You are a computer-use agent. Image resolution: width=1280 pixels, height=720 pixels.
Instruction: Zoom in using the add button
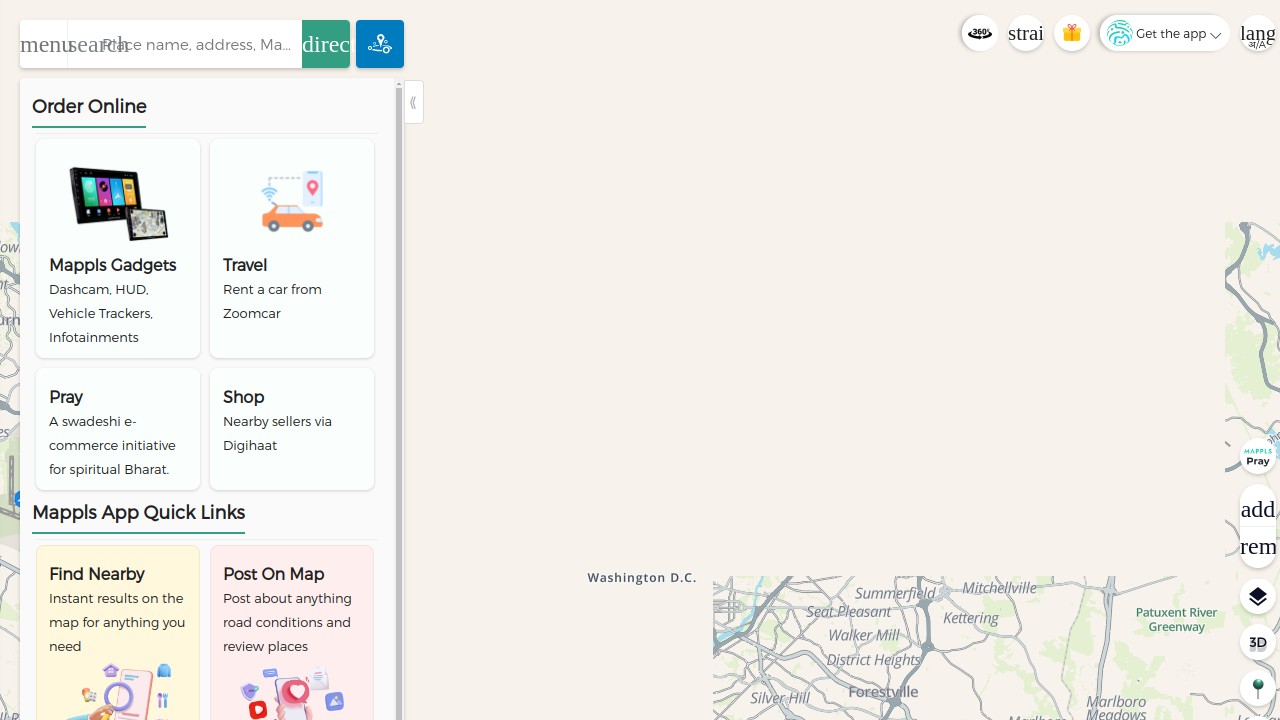pyautogui.click(x=1258, y=509)
